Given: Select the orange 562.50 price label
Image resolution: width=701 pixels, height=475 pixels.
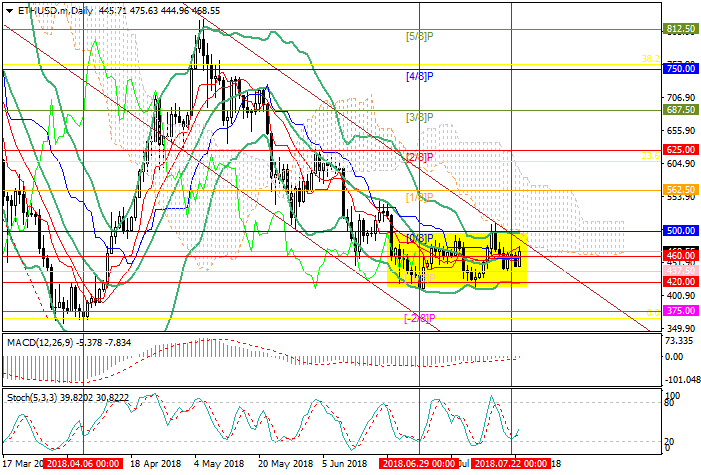Looking at the screenshot, I should tap(680, 190).
